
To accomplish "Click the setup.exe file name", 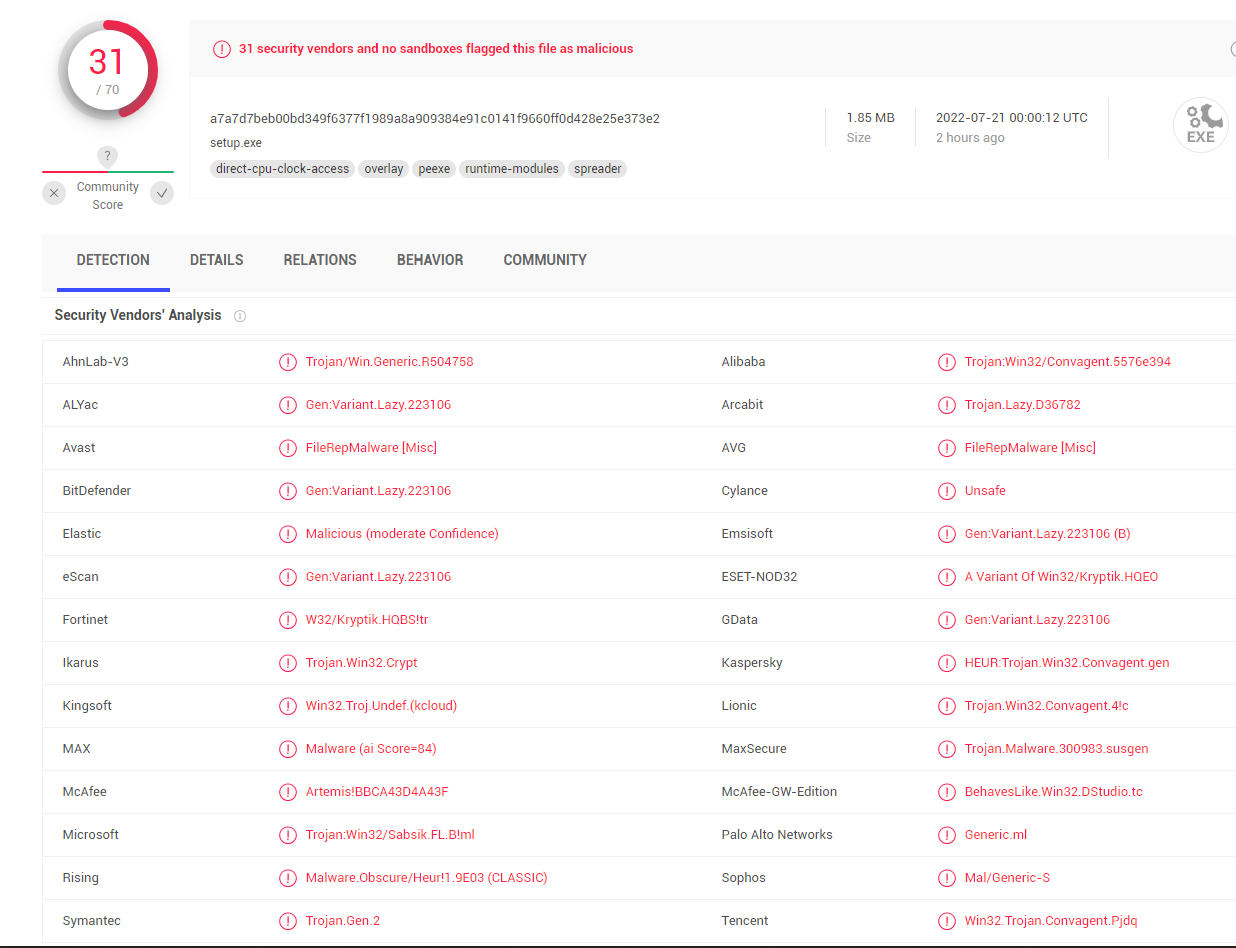I will (236, 143).
